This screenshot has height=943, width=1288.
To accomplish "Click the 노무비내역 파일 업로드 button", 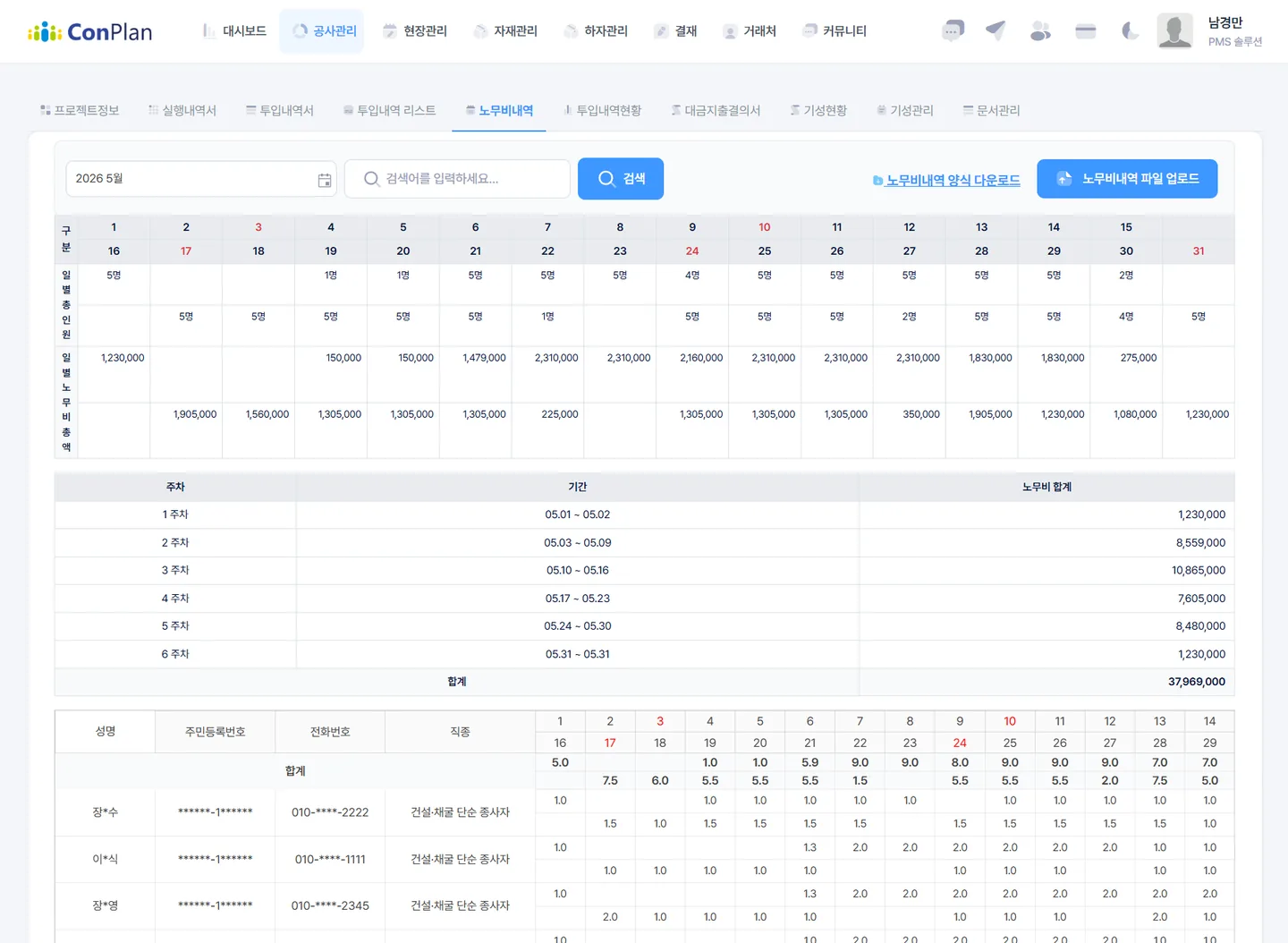I will click(1127, 179).
